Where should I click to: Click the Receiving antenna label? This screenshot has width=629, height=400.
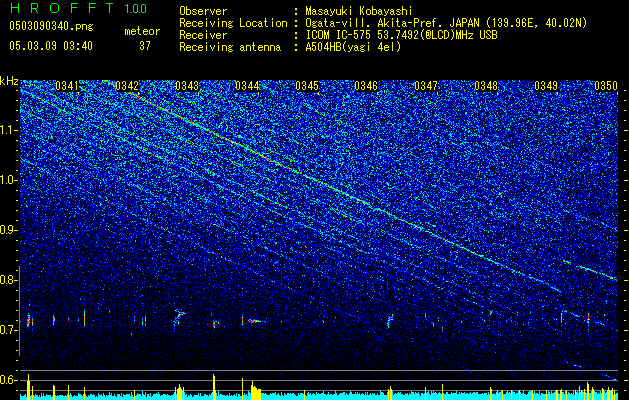[230, 47]
